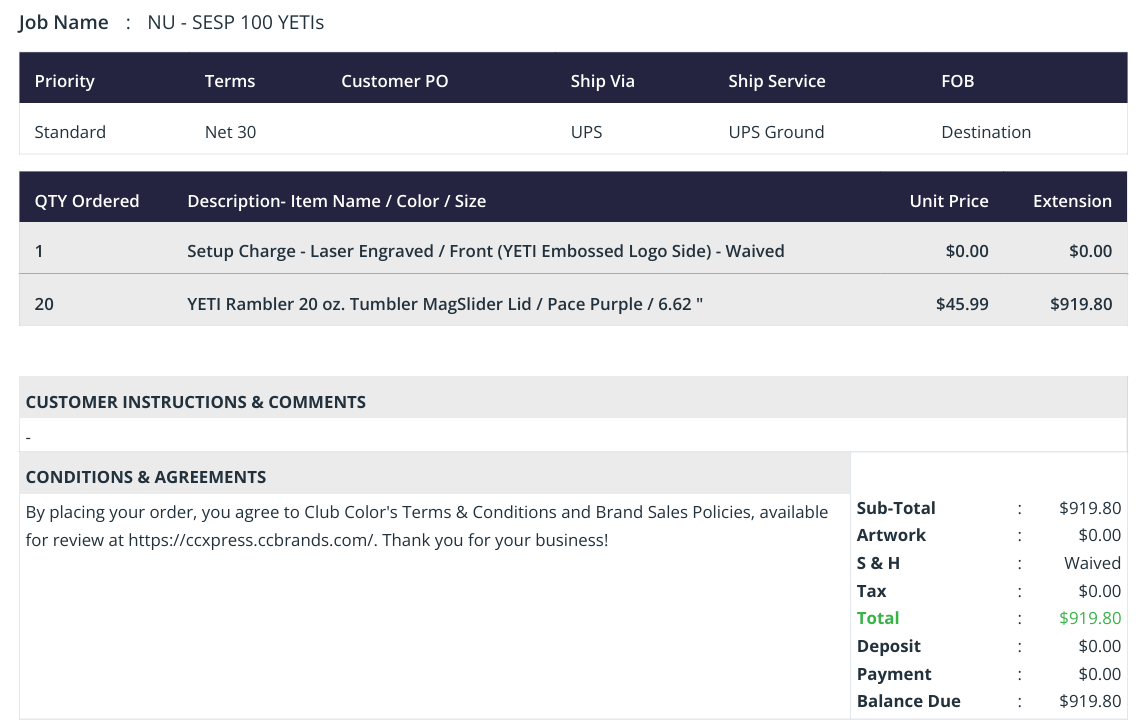Click the 'Artwork' label

point(891,535)
